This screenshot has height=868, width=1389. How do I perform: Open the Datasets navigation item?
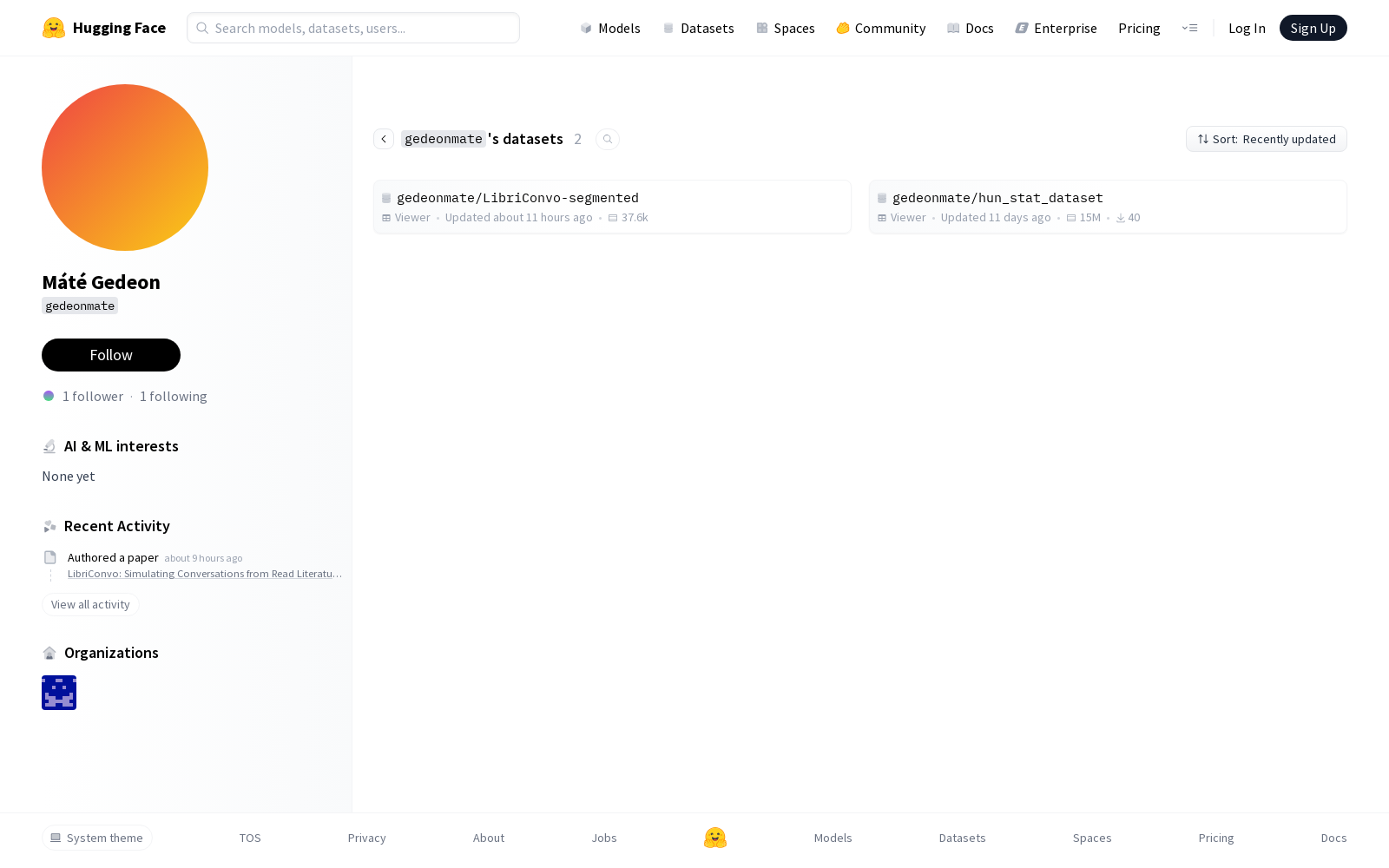(698, 28)
